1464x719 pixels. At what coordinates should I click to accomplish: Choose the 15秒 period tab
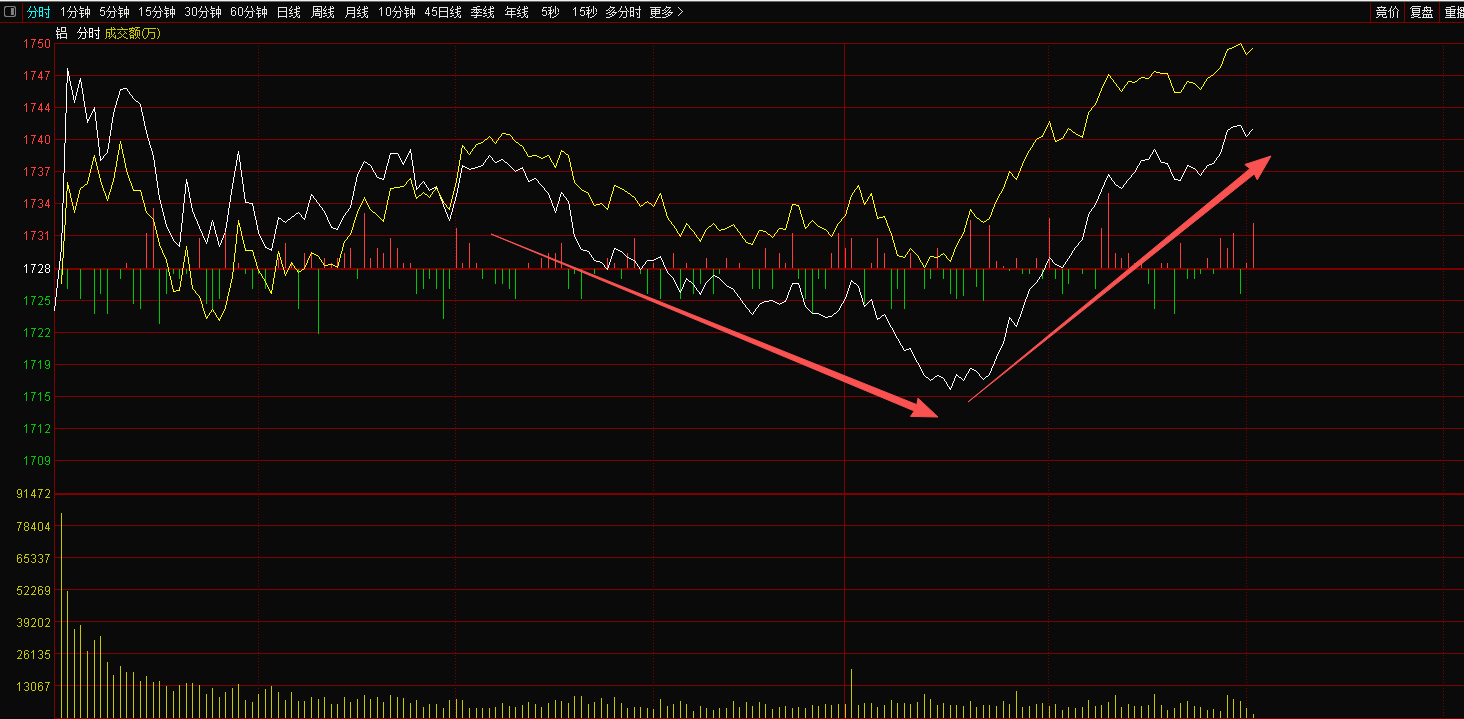tap(584, 12)
